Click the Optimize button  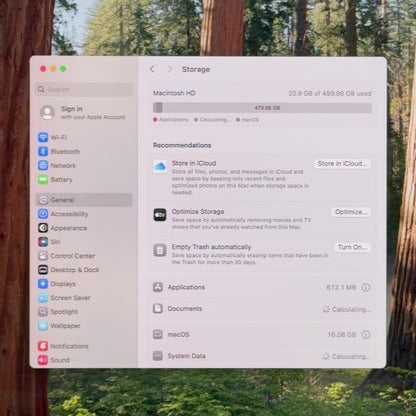[351, 212]
